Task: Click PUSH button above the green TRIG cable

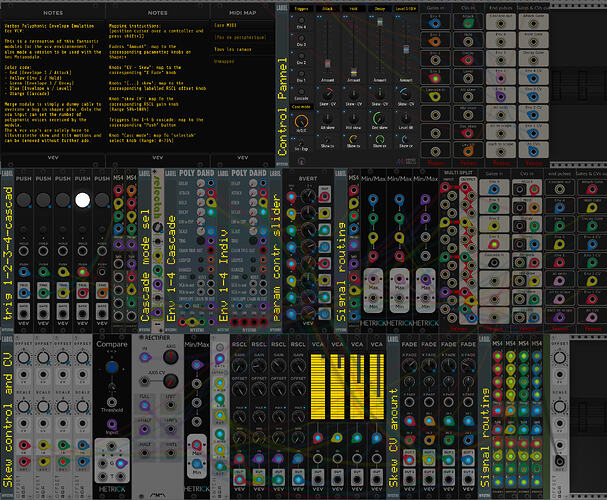Action: [x=43, y=200]
